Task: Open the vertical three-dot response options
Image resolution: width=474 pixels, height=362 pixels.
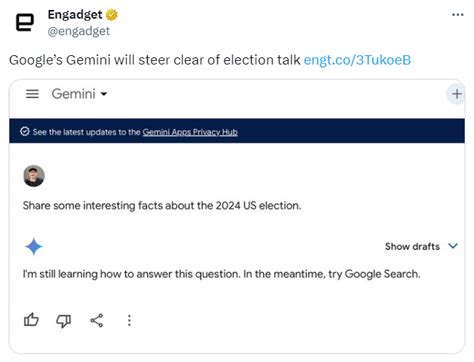Action: pyautogui.click(x=129, y=320)
